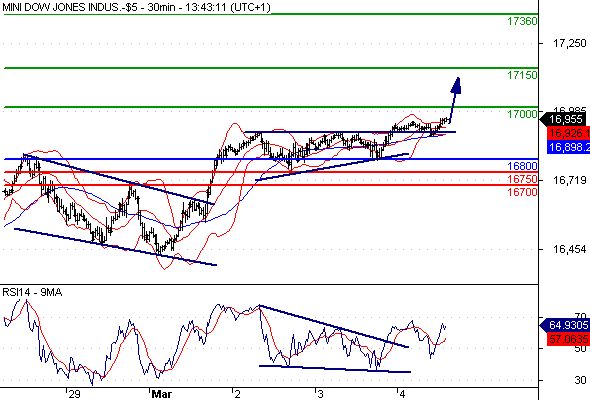The height and width of the screenshot is (400, 590).
Task: Click the green 17150 resistance label
Action: (x=522, y=75)
